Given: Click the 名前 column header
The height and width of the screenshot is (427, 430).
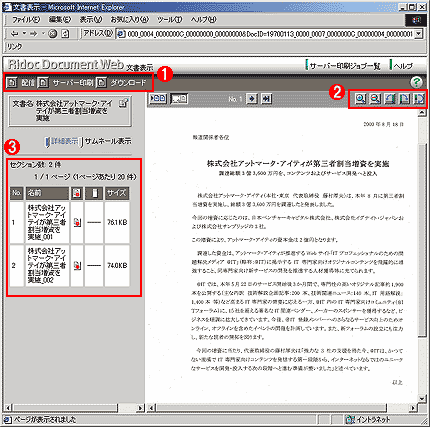Looking at the screenshot, I should click(47, 193).
